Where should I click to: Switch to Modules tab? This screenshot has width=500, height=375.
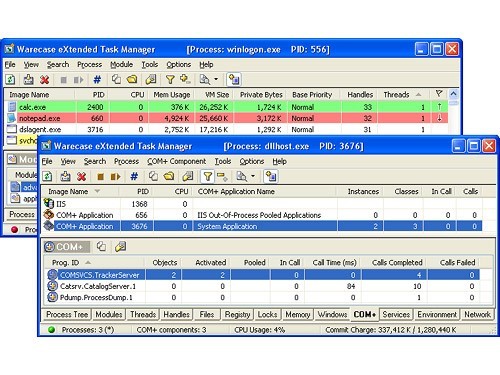point(109,314)
